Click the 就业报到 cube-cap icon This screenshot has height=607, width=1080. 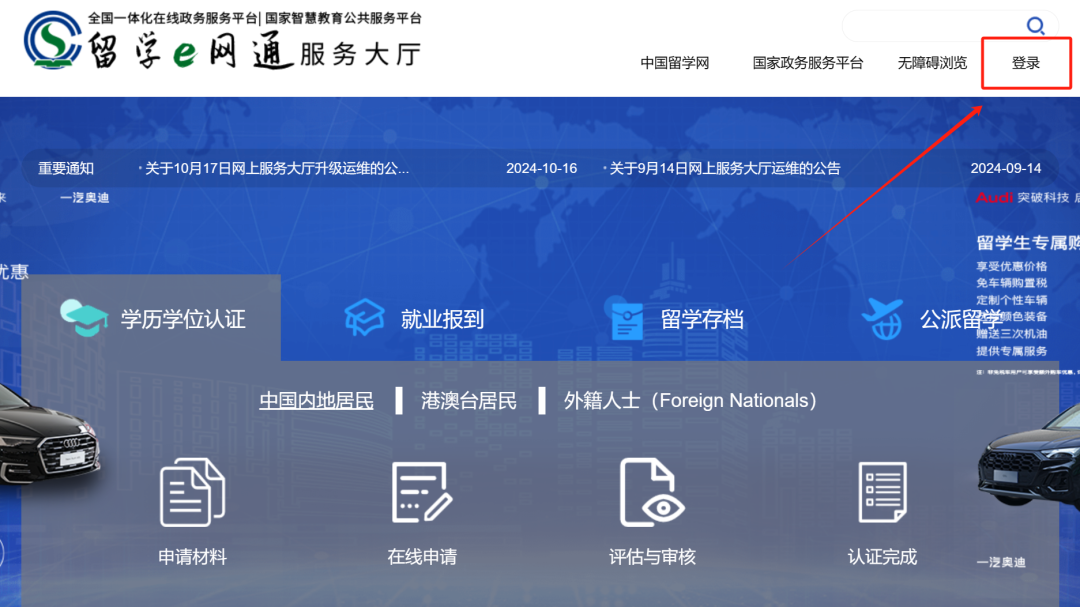364,319
